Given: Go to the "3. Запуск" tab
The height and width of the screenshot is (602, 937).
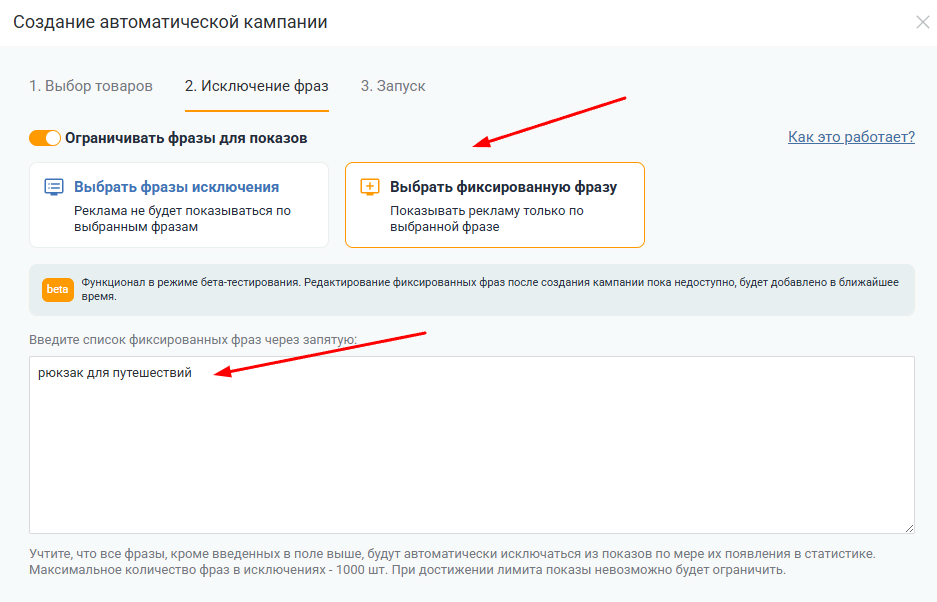Looking at the screenshot, I should pyautogui.click(x=393, y=86).
